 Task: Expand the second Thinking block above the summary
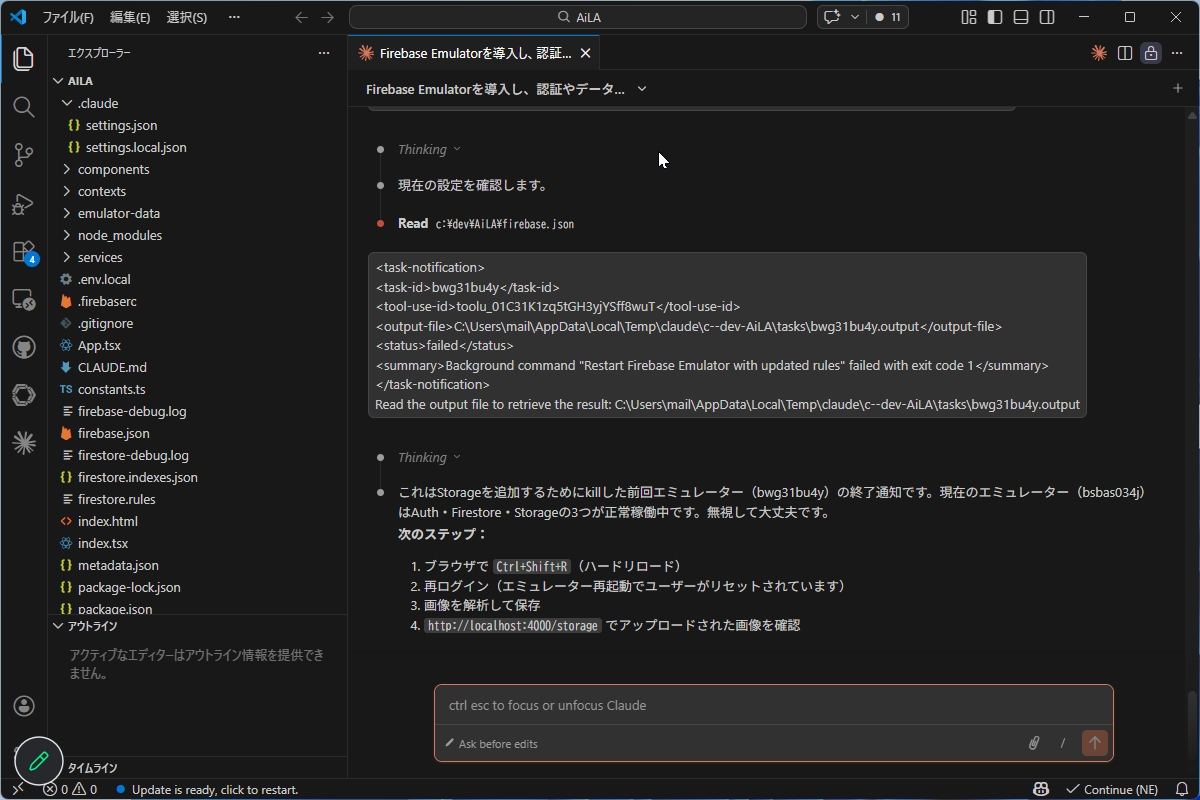(x=429, y=457)
